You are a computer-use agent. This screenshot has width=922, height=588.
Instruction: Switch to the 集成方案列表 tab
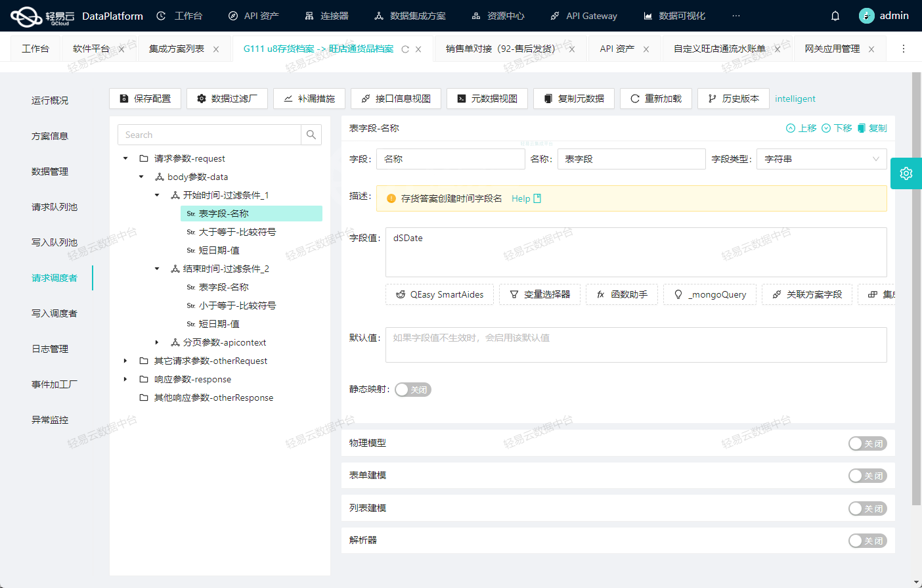[x=176, y=49]
